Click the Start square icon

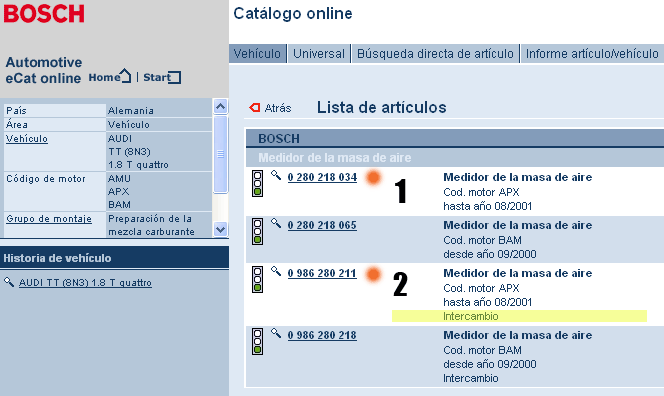(174, 77)
